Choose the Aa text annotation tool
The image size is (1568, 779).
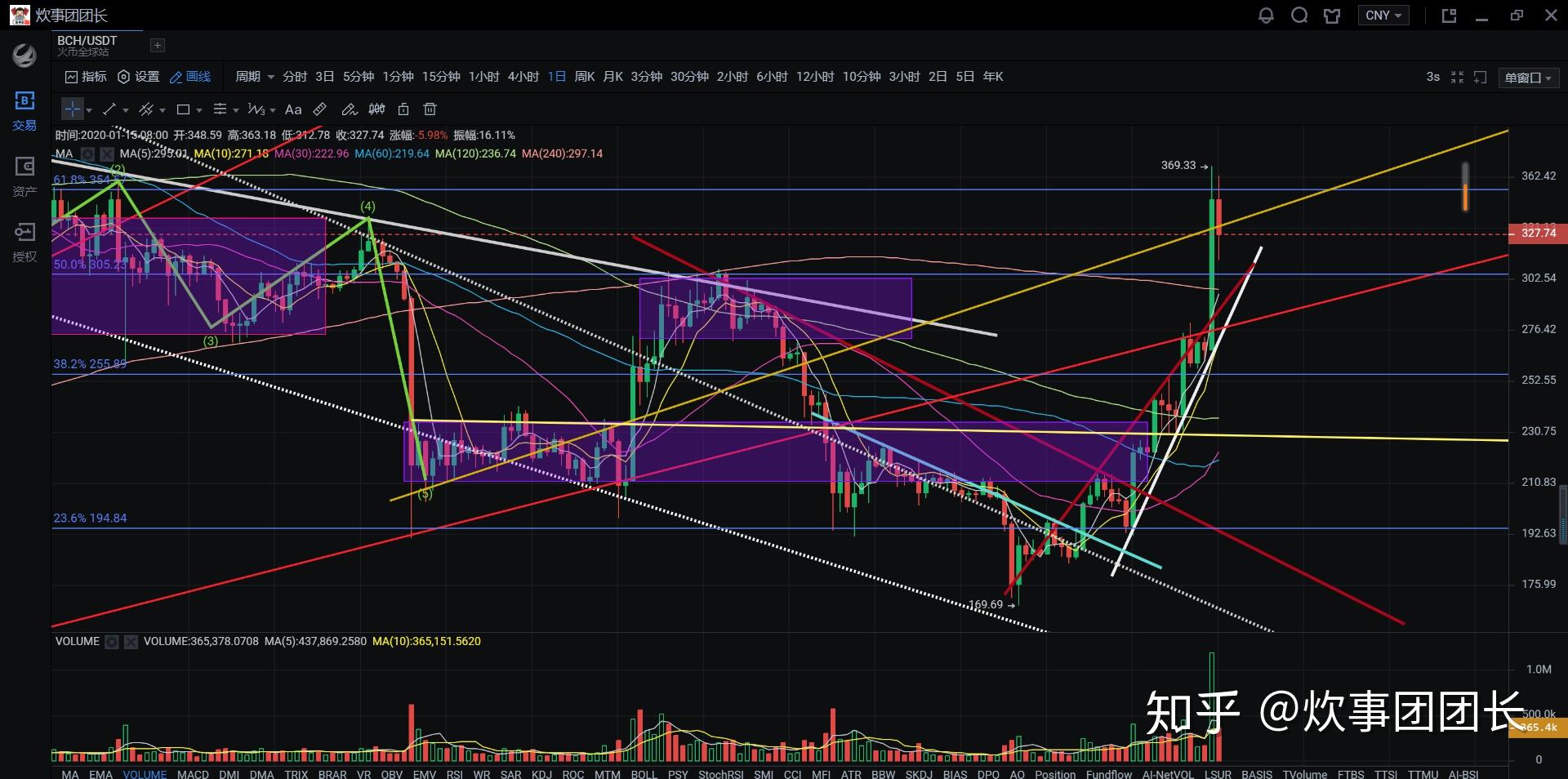point(293,109)
